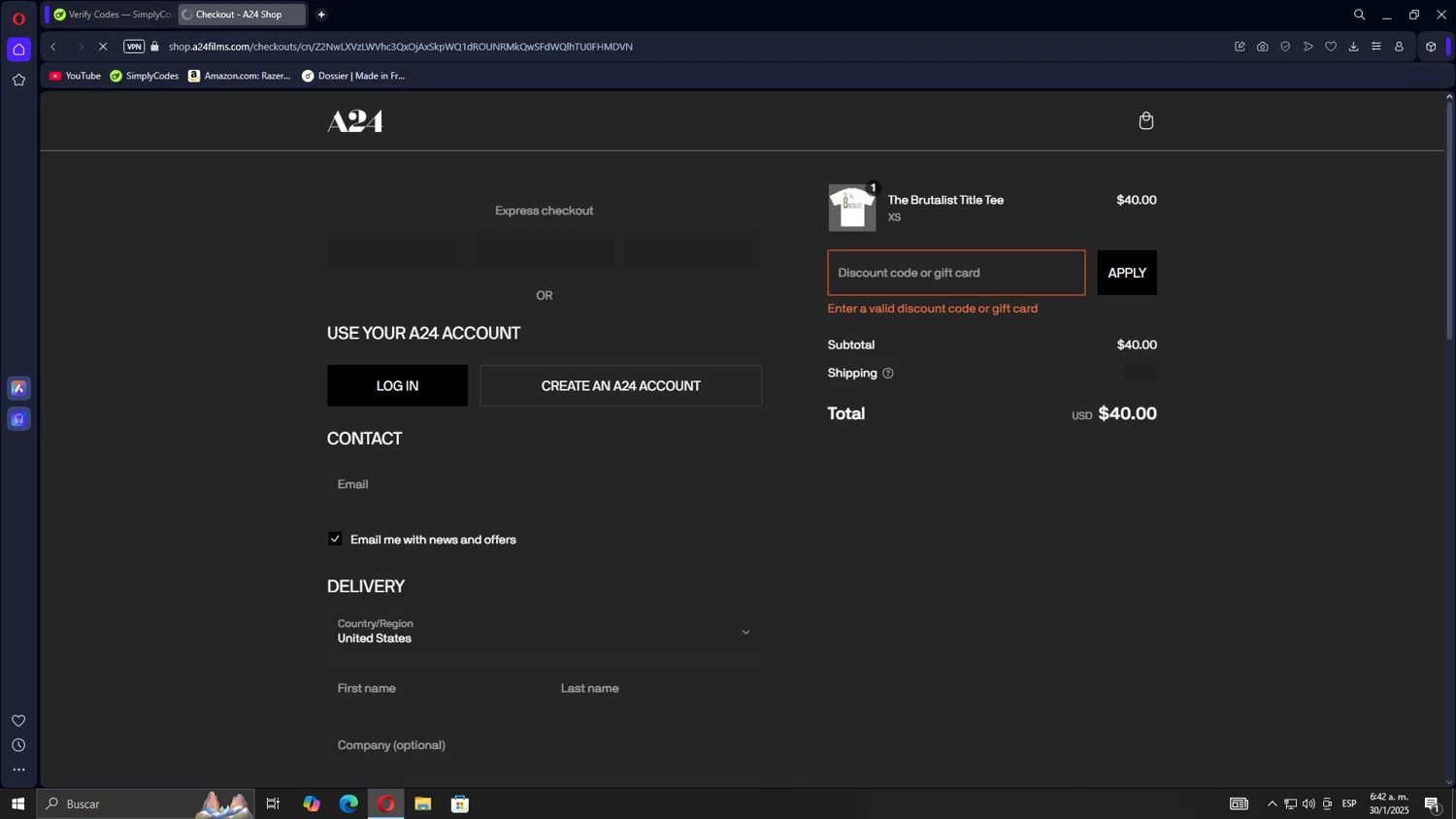
Task: Click the First name field
Action: 433,688
